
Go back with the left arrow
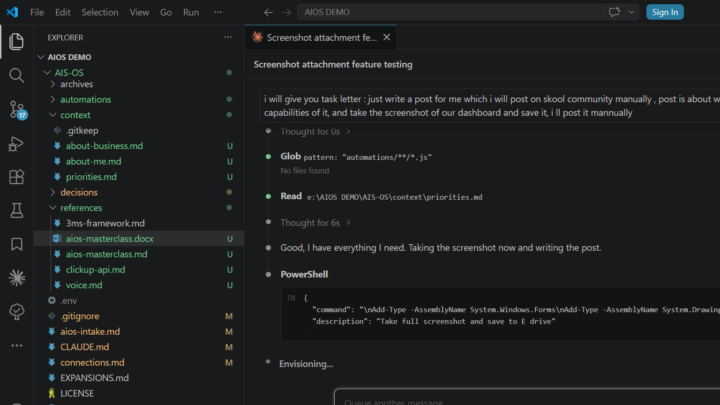point(268,12)
